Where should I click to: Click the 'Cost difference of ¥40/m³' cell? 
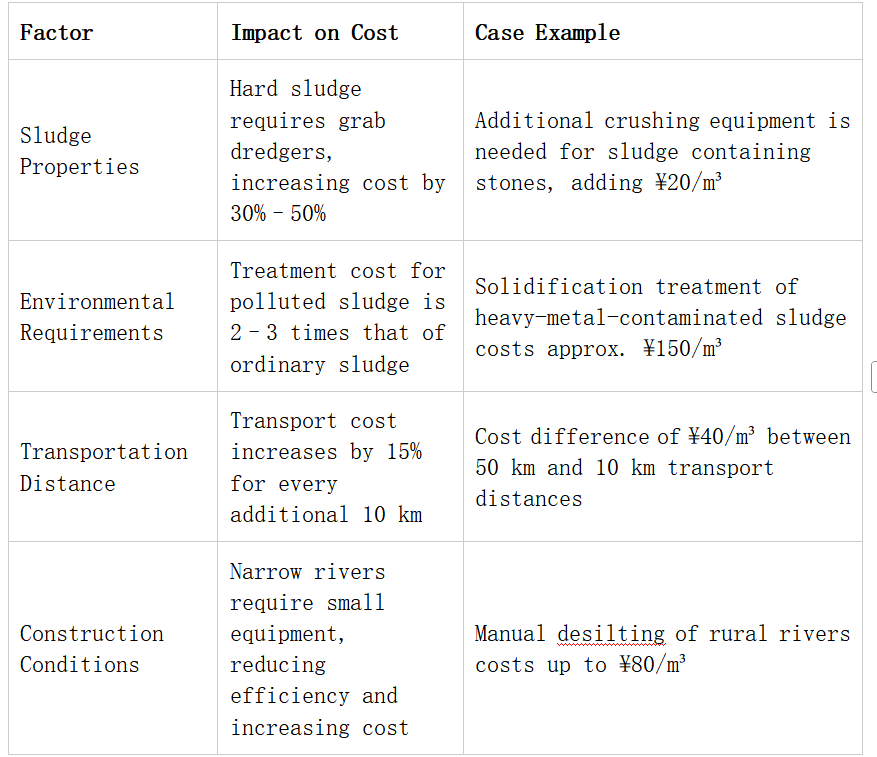pos(663,467)
